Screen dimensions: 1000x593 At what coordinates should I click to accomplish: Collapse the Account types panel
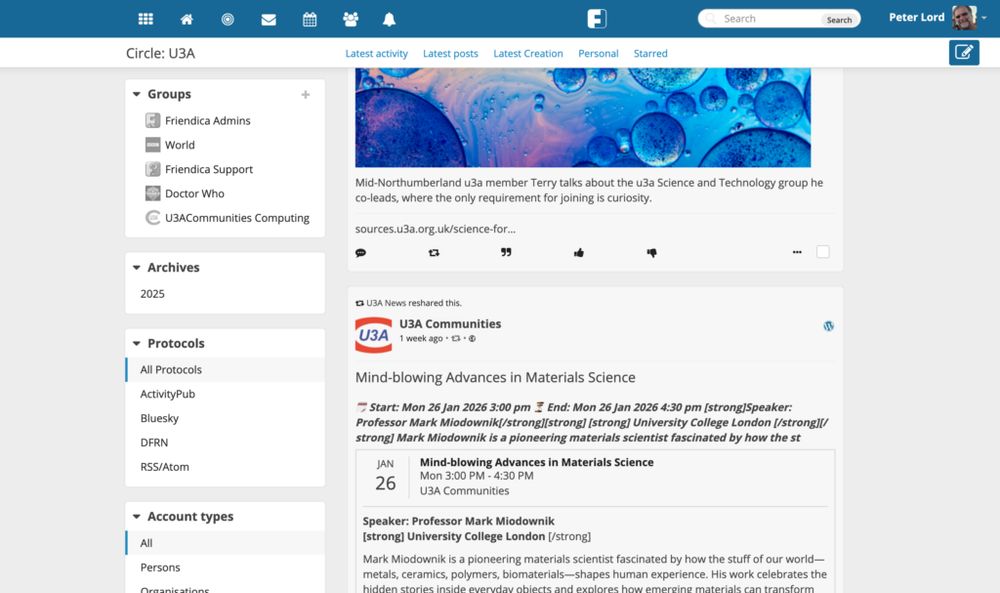coord(136,517)
